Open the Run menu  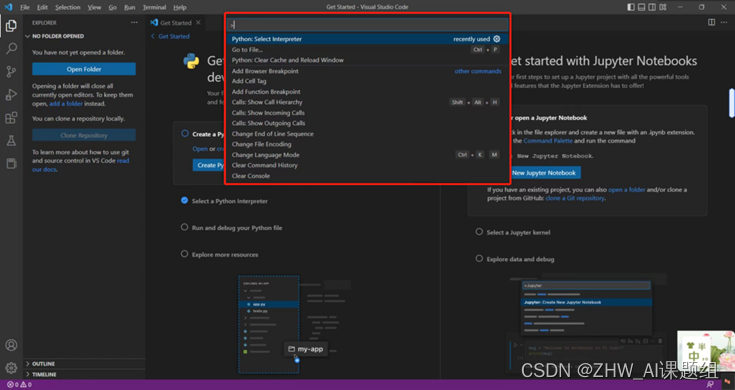[130, 7]
